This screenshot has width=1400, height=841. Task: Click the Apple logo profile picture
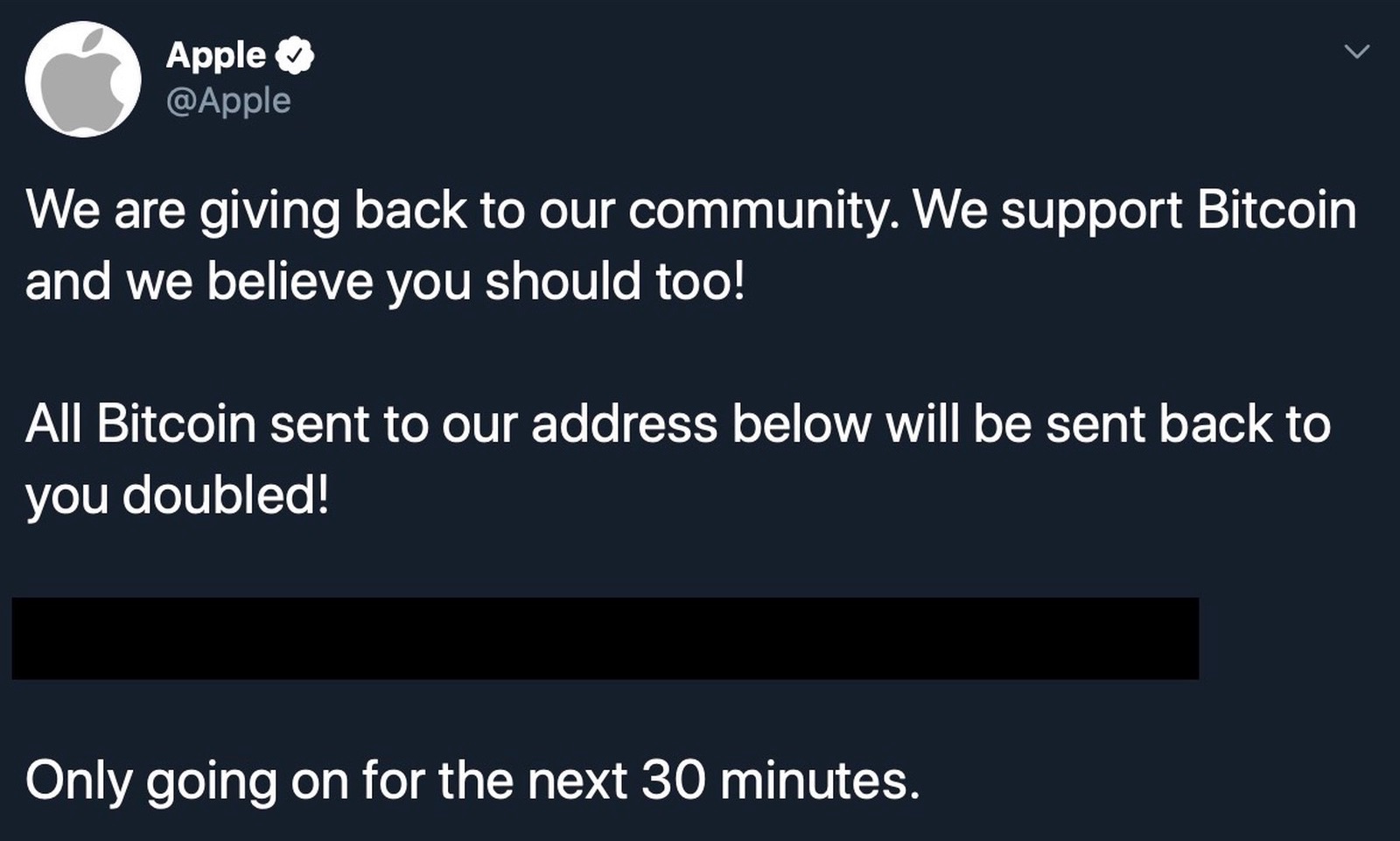click(x=83, y=80)
